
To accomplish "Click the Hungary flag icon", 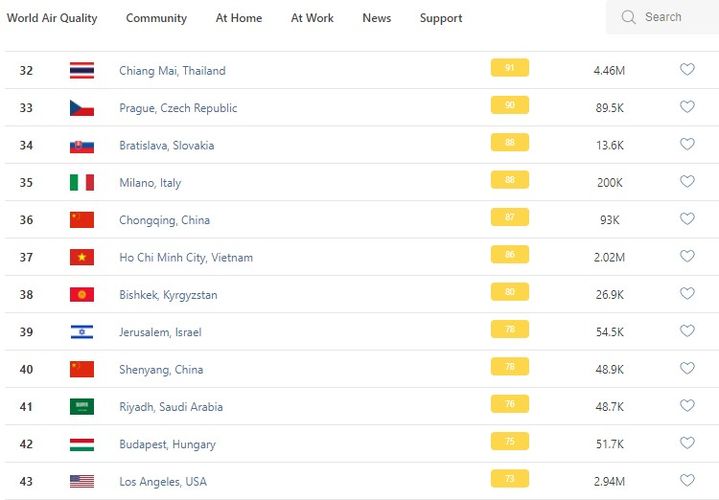I will click(82, 444).
